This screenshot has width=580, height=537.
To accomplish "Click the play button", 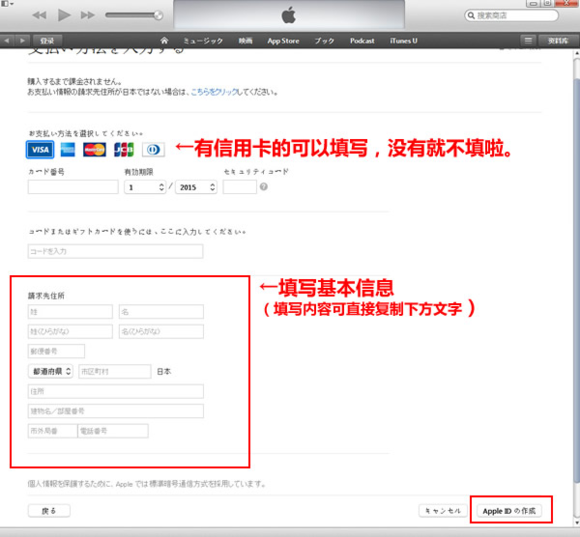I will coord(64,15).
